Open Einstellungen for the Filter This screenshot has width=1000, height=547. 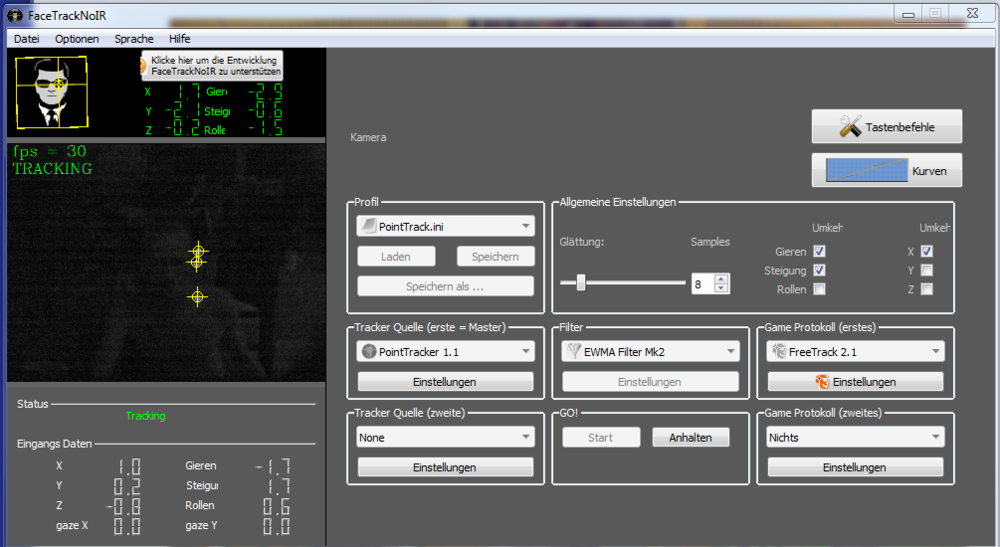650,381
